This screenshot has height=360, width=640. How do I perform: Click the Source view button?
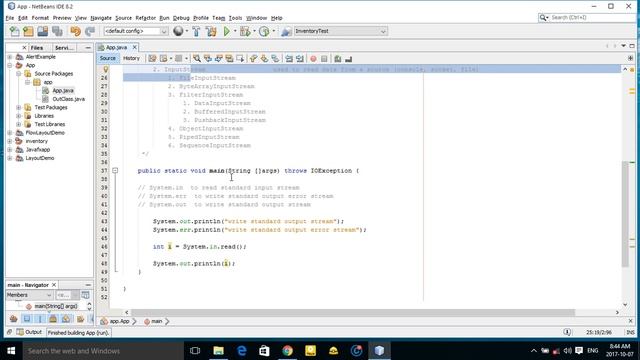(x=108, y=58)
